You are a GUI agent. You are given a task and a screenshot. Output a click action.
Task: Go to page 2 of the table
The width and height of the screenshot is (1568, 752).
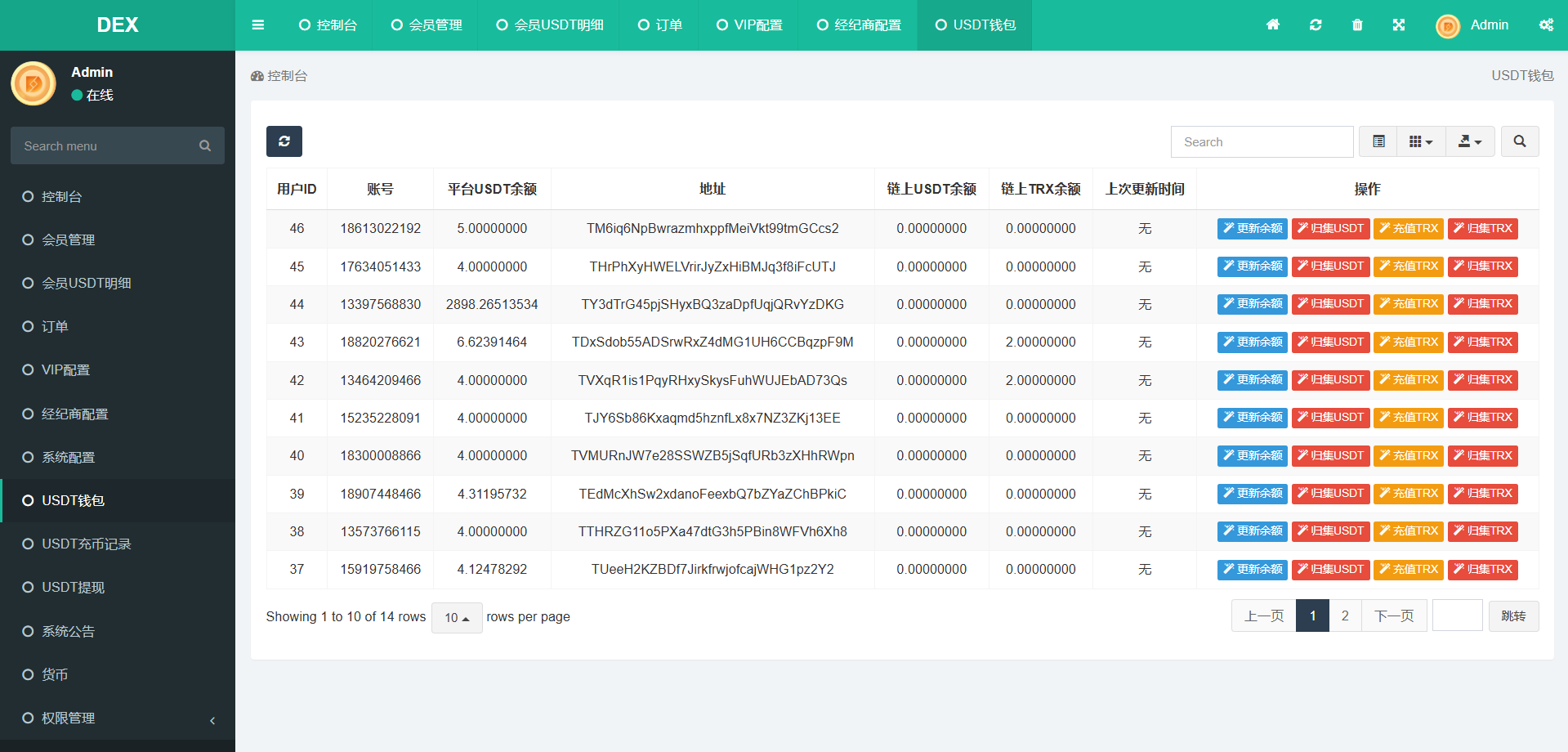pyautogui.click(x=1345, y=615)
